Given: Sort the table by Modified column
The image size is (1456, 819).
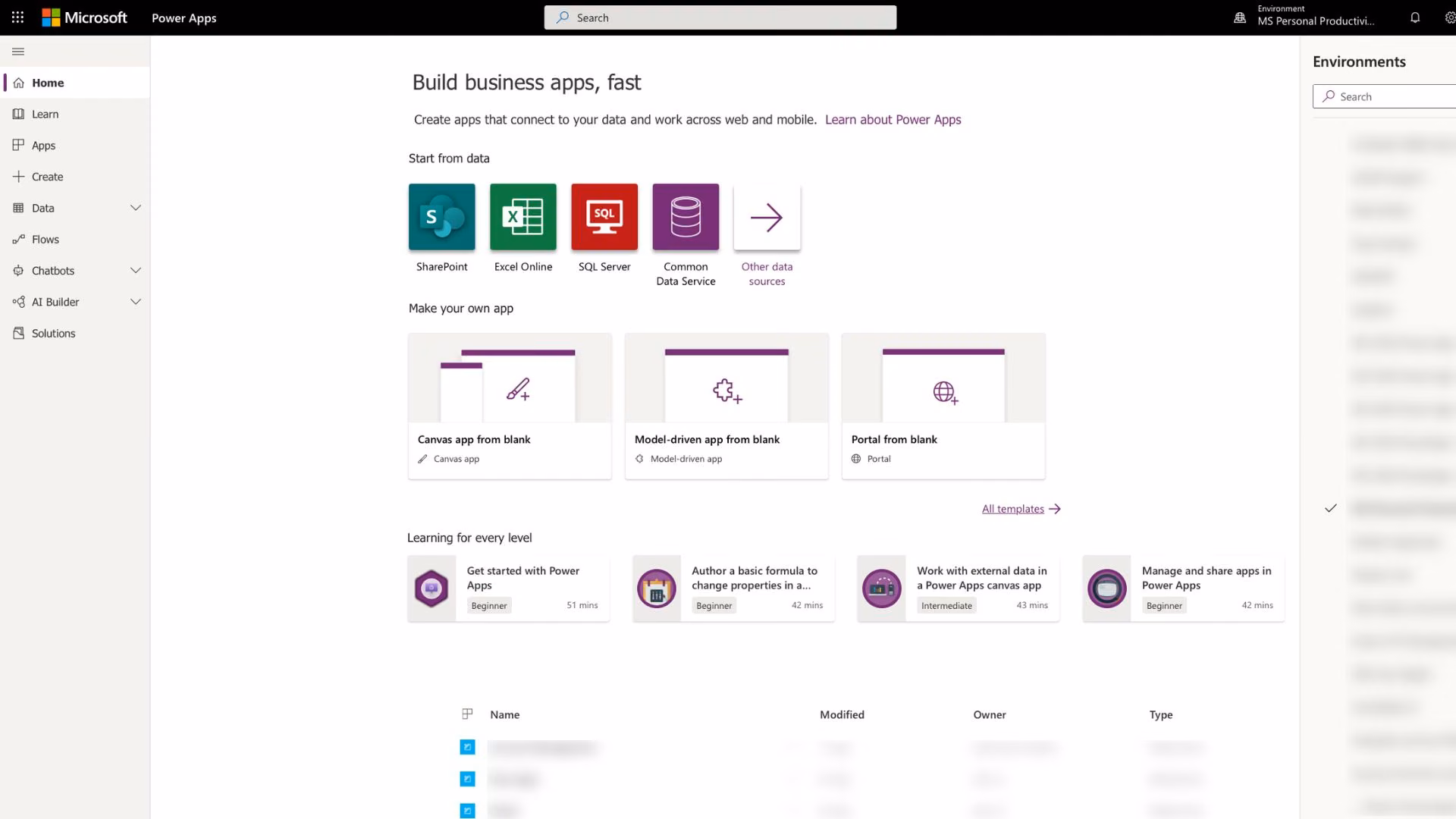Looking at the screenshot, I should click(842, 714).
